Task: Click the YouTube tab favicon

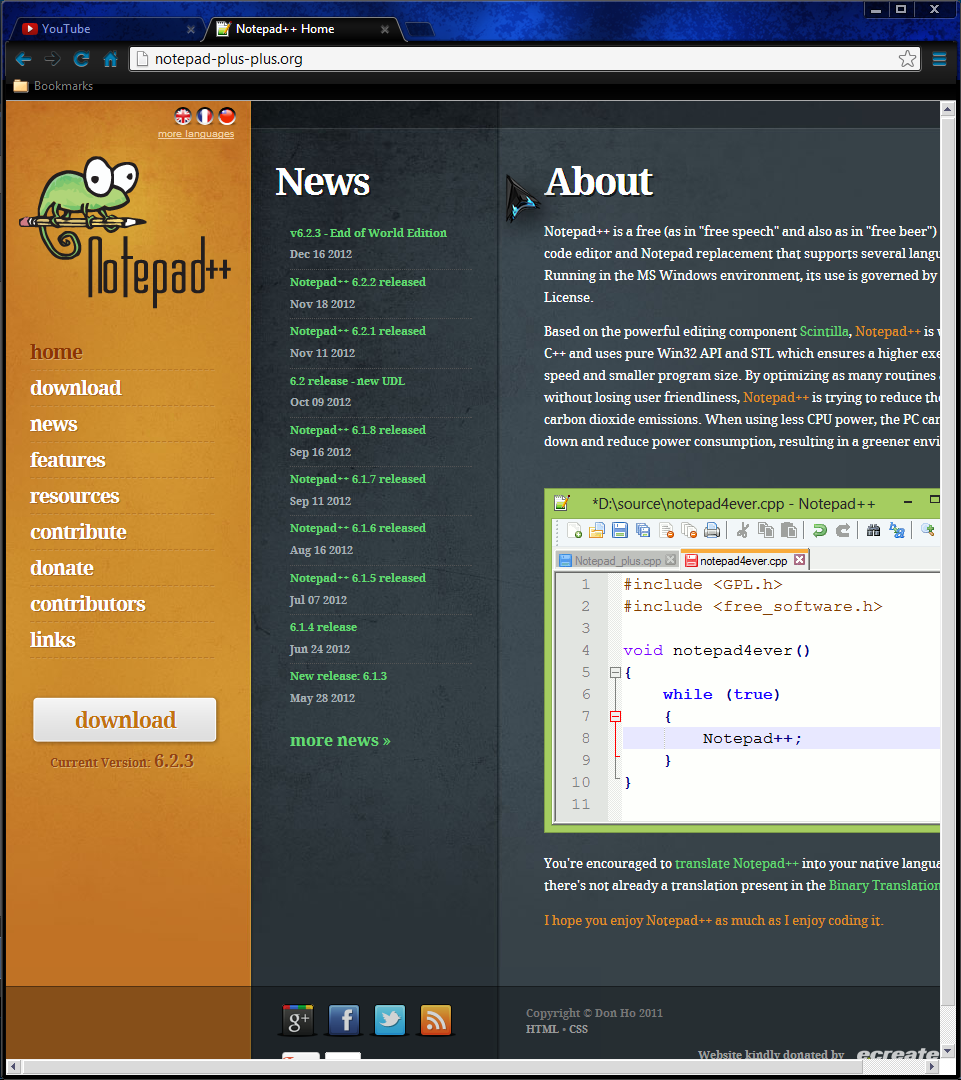Action: pos(30,29)
